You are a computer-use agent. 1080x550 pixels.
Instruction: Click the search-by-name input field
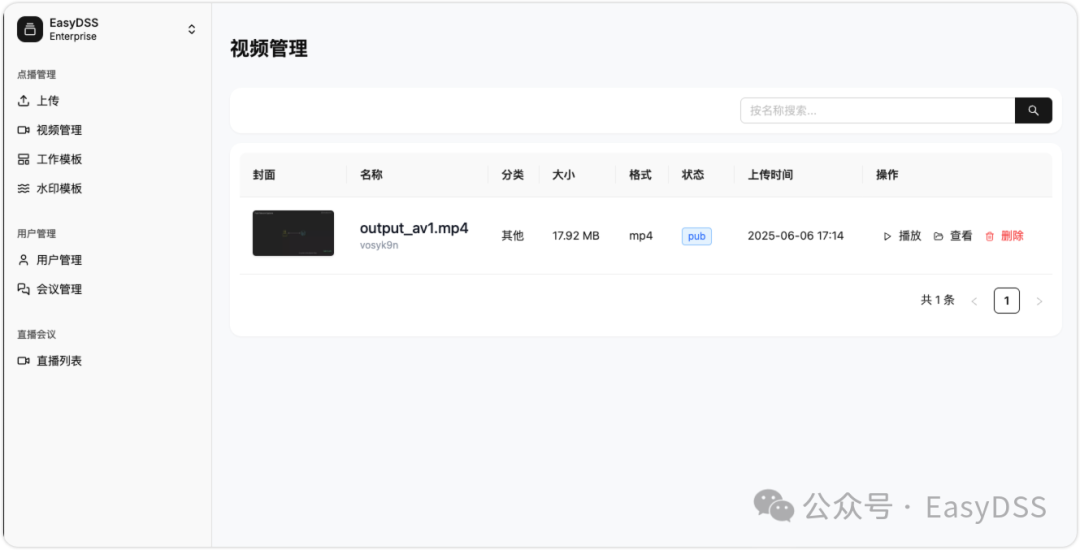[x=878, y=110]
